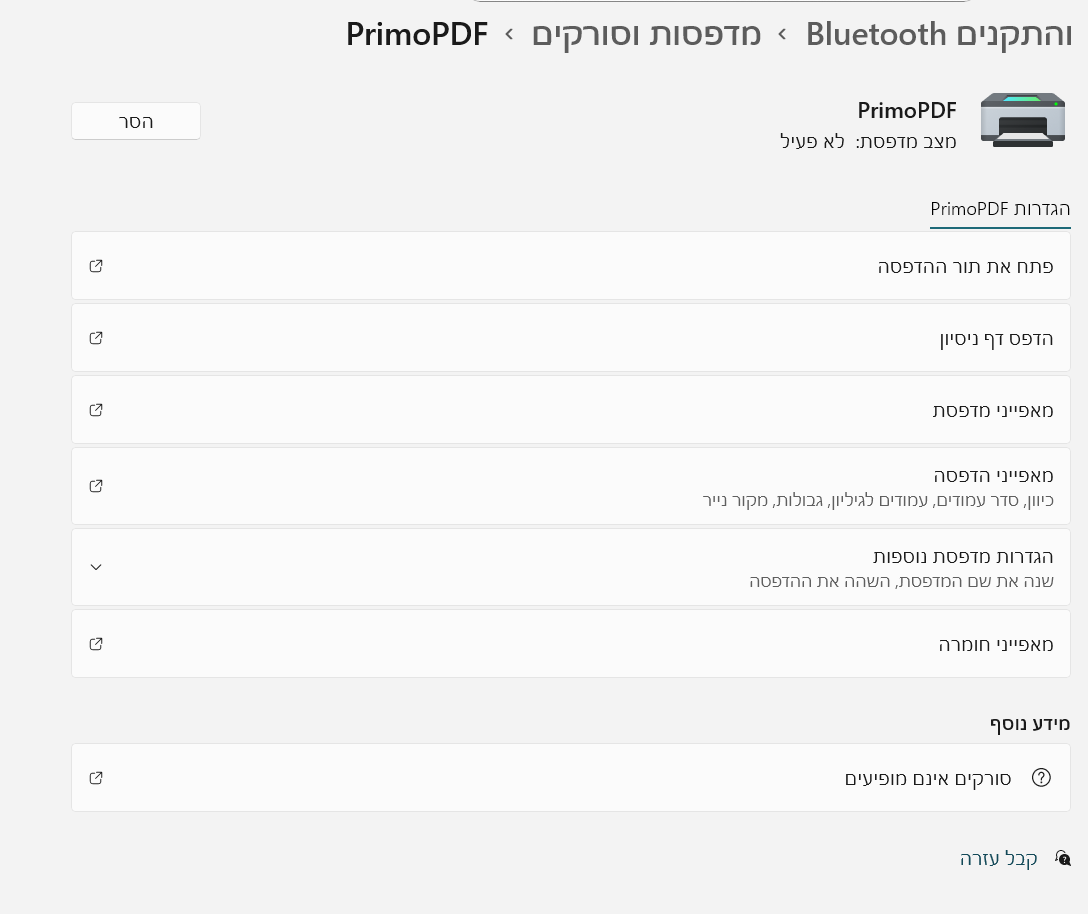Screen dimensions: 1088x914
Task: Click the get help headset icon
Action: click(1063, 859)
